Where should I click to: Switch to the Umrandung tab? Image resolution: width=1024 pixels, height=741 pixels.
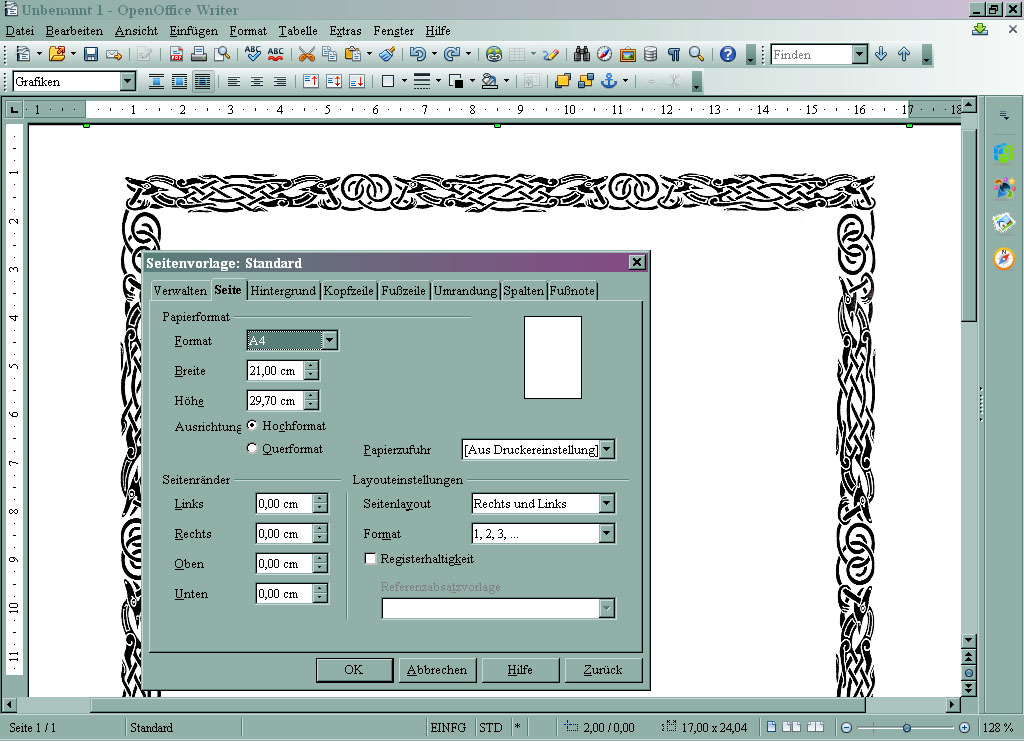tap(464, 290)
